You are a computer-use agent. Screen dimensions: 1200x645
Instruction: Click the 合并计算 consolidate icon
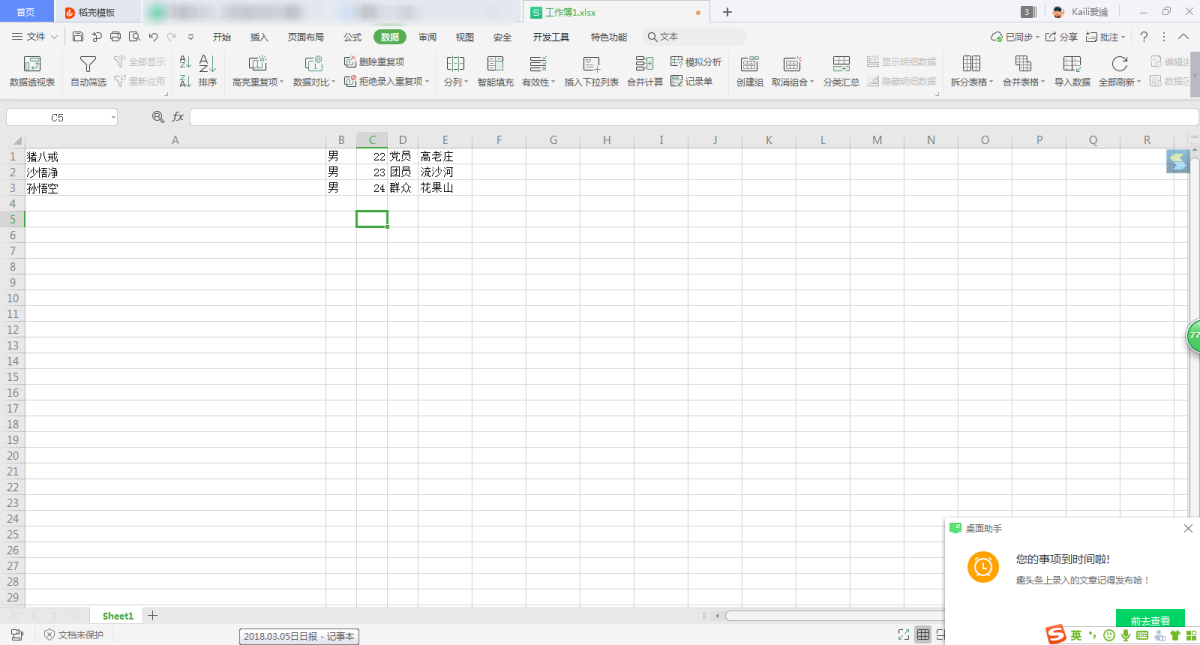645,71
